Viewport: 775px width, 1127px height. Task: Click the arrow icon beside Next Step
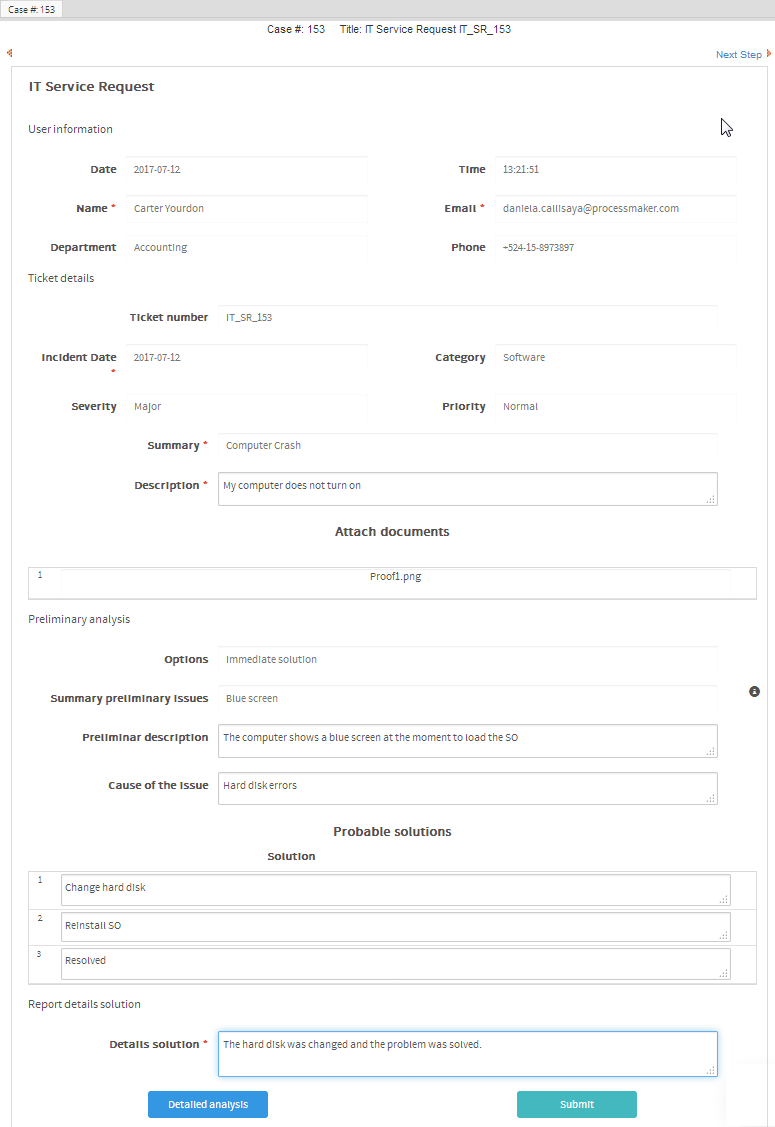768,54
